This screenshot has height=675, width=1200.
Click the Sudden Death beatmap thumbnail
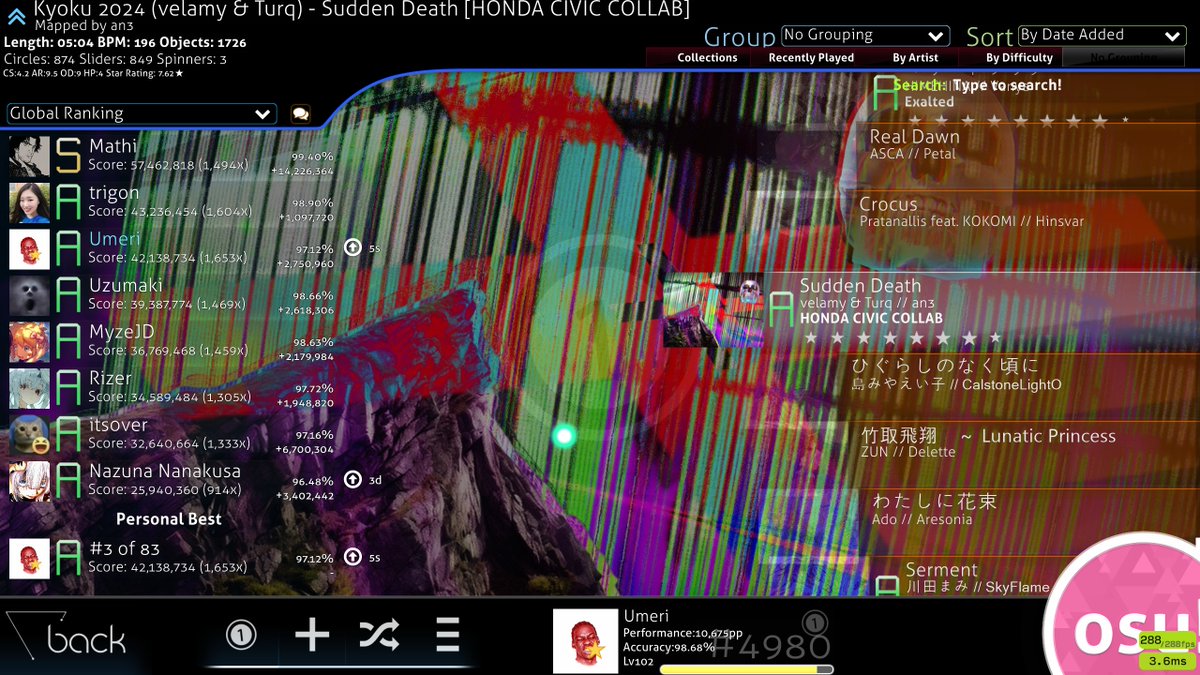pos(713,310)
